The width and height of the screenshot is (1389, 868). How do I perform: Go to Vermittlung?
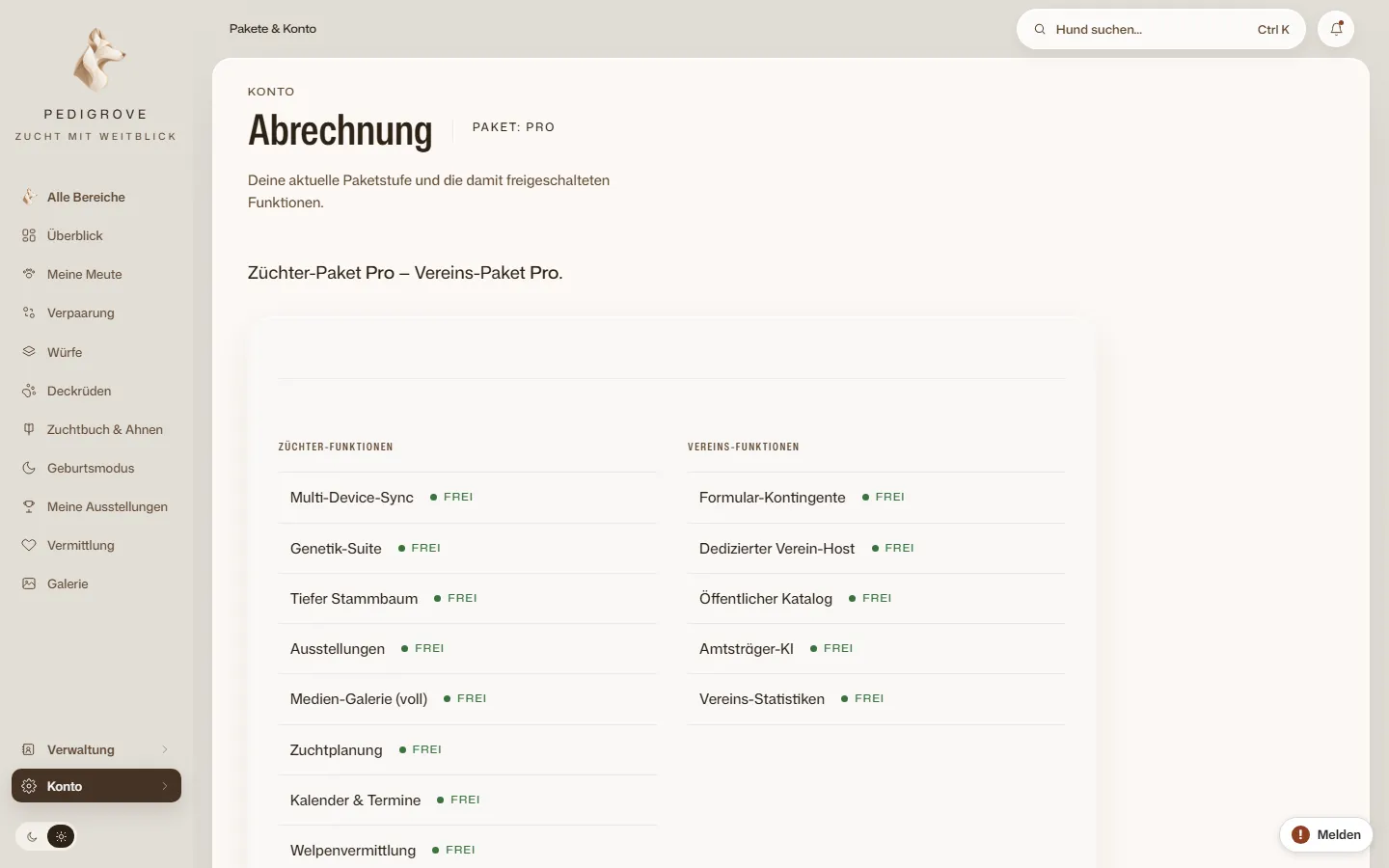pyautogui.click(x=96, y=545)
